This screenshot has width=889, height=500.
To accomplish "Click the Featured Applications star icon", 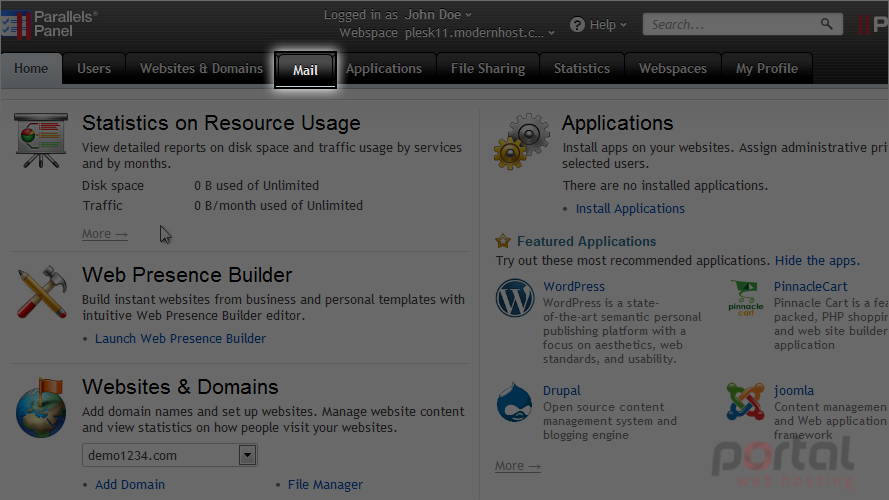I will (x=503, y=241).
